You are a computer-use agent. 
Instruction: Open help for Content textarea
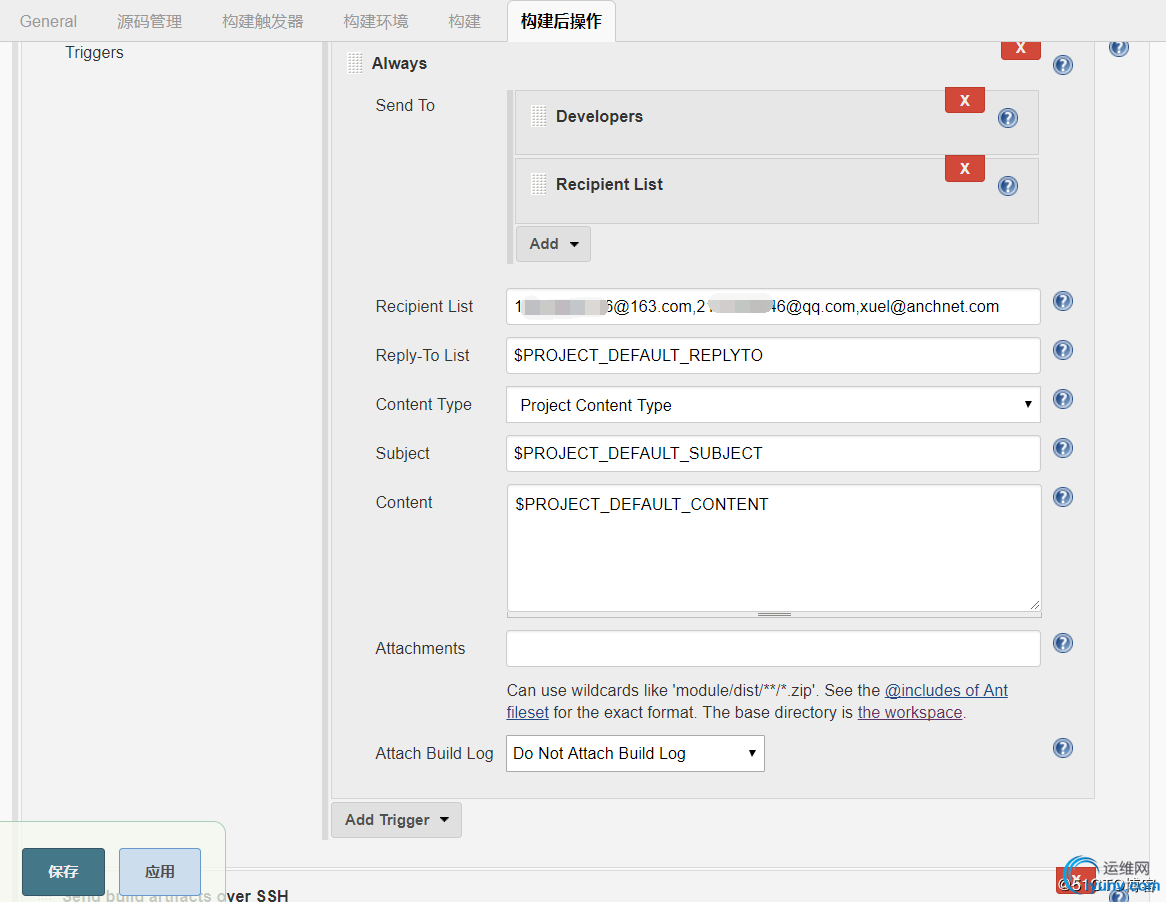1063,497
